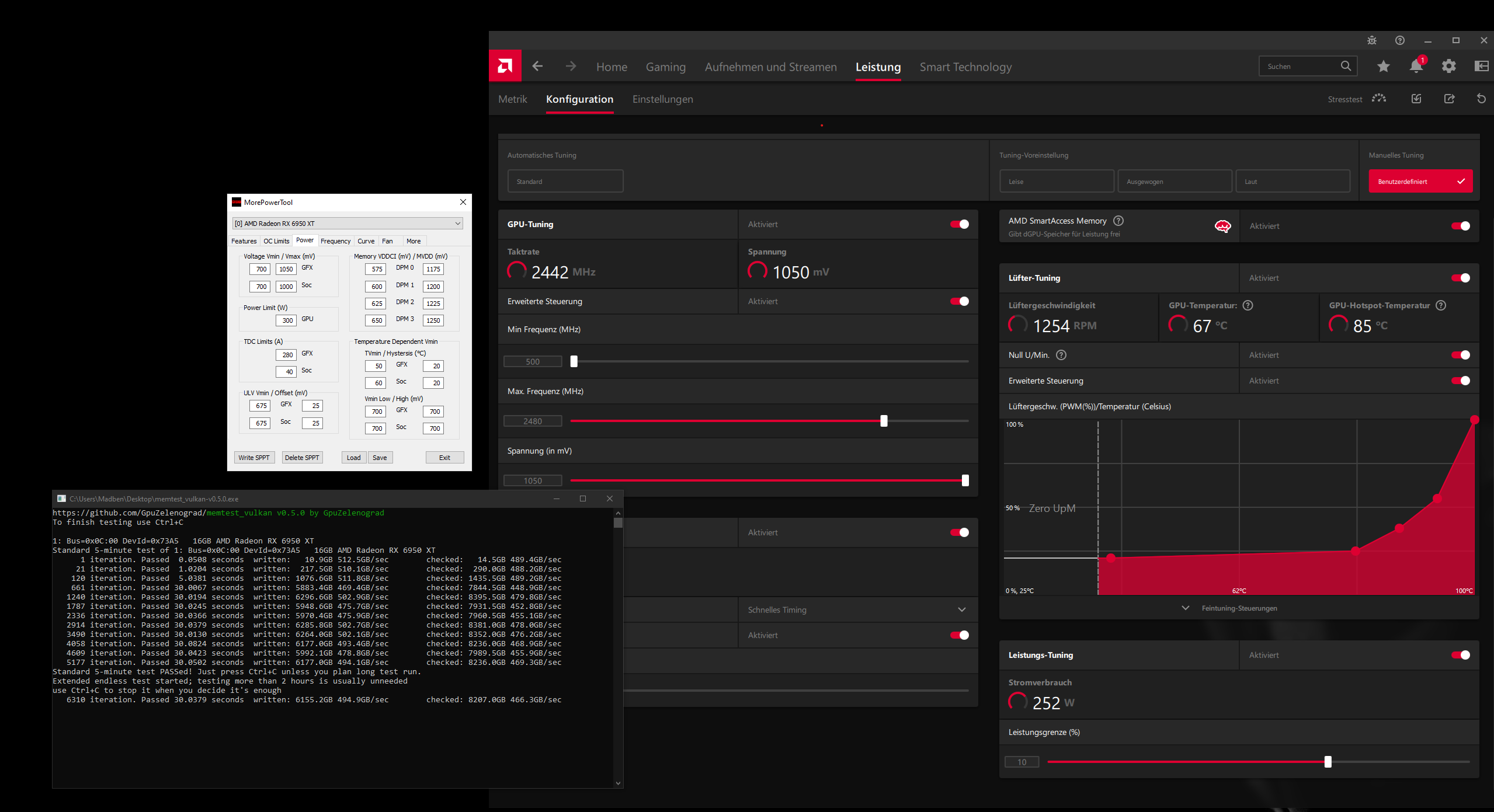Click the Write SPPT button
Viewport: 1494px width, 812px height.
(x=254, y=458)
